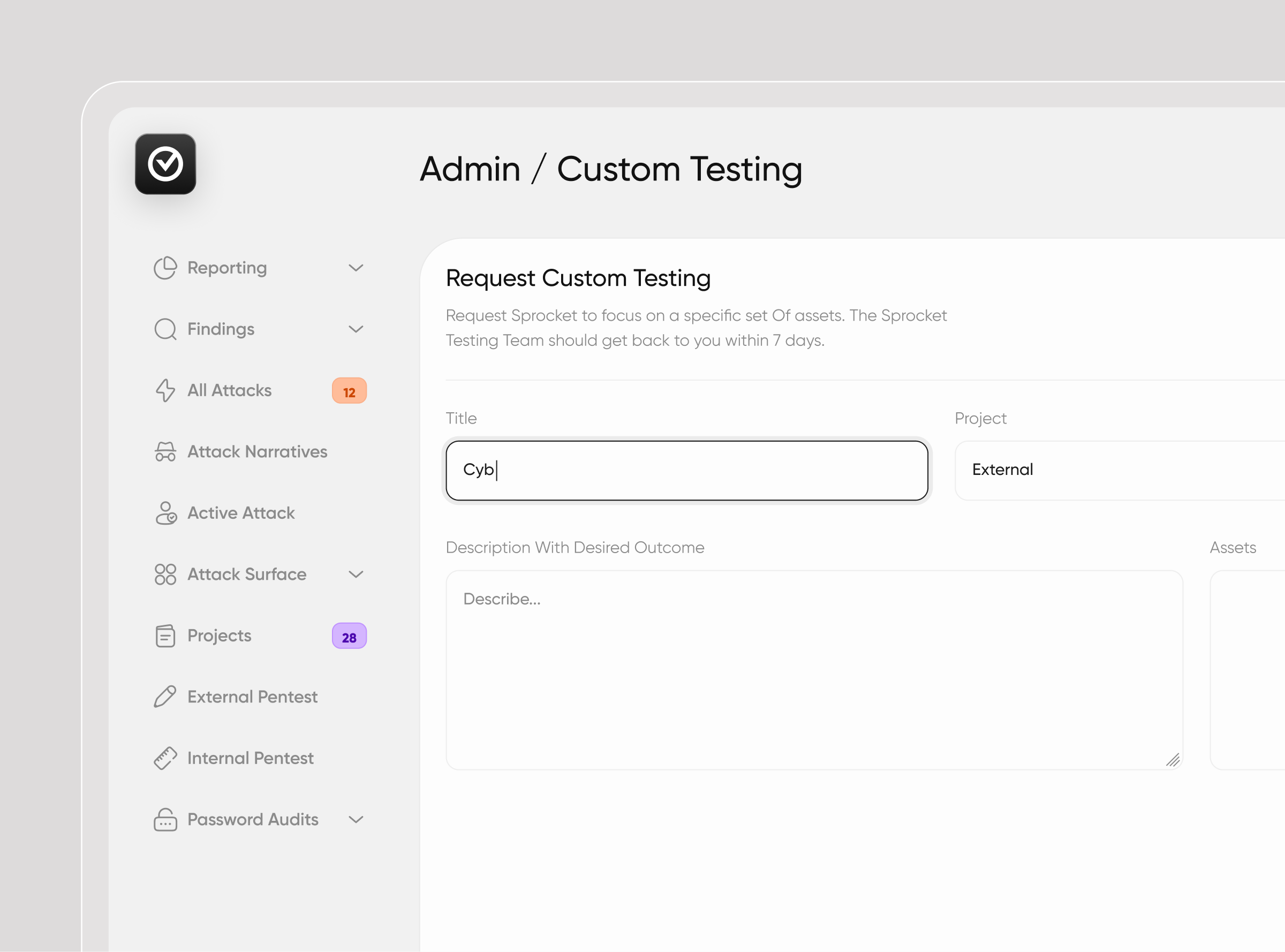Open Internal Pentest page

click(x=250, y=758)
